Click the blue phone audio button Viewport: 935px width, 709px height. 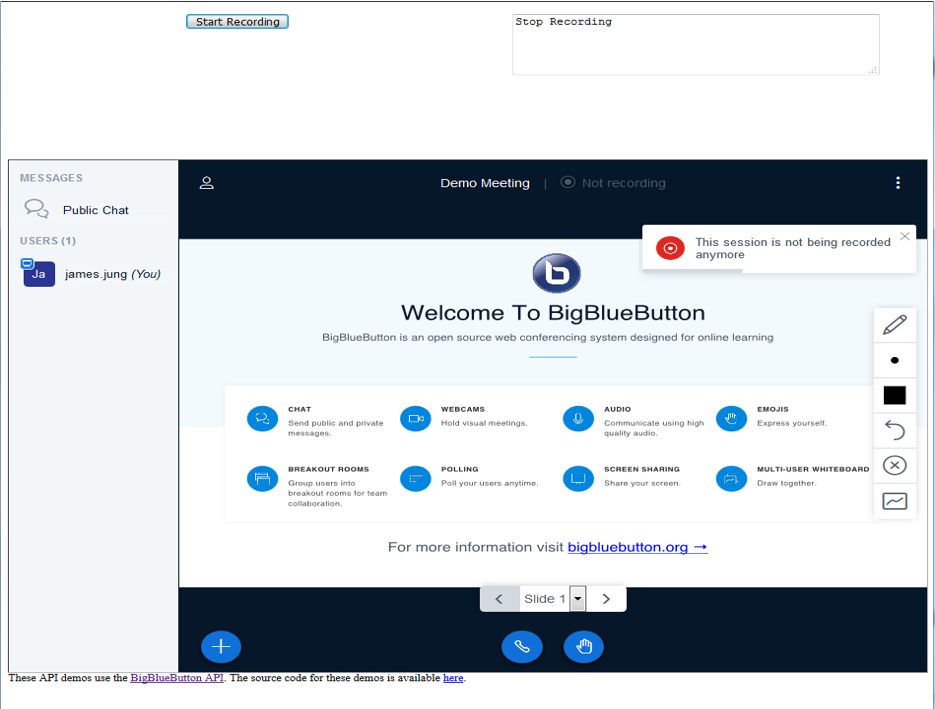pyautogui.click(x=521, y=647)
